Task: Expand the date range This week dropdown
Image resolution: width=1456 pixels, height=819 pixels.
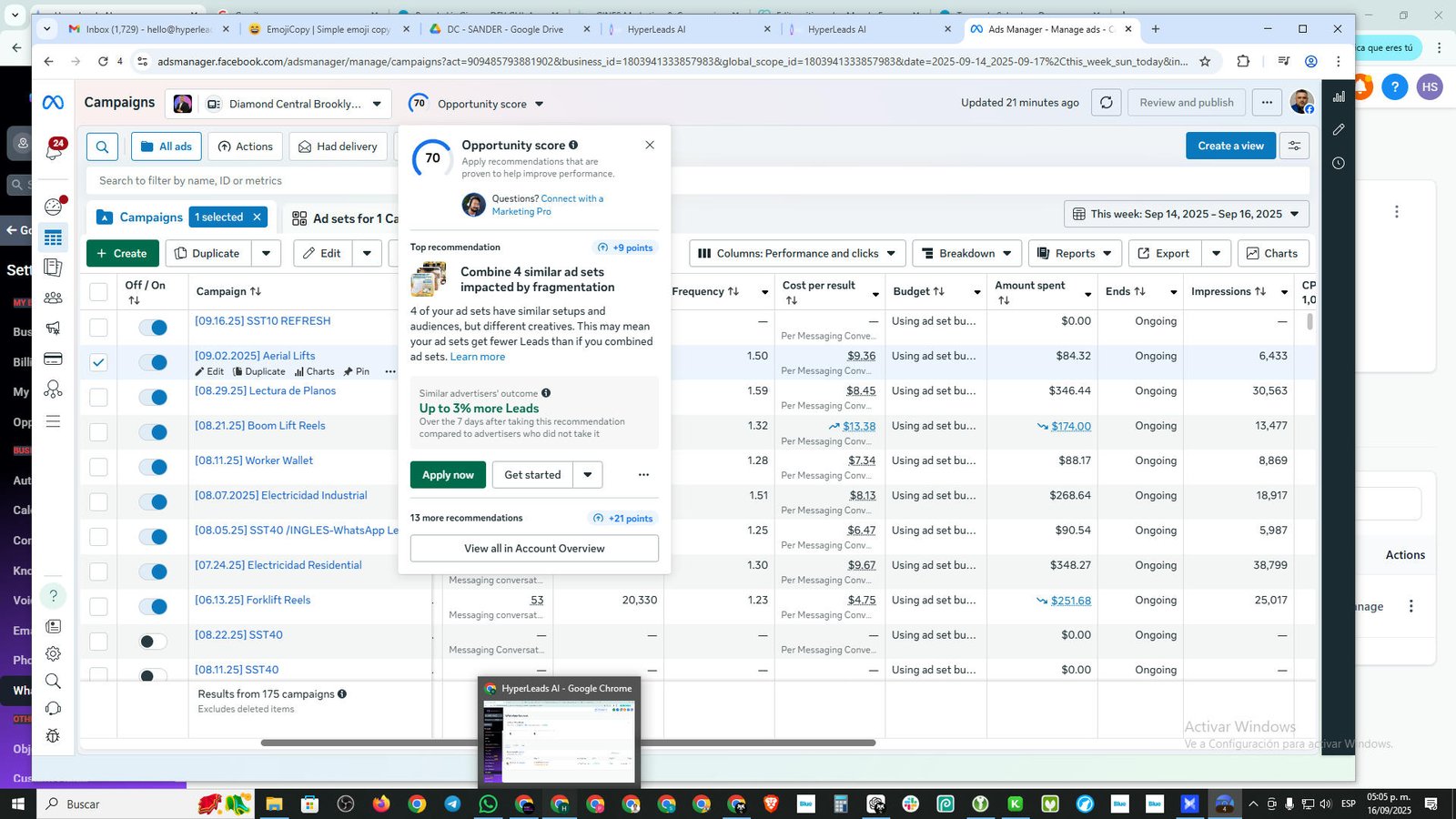Action: [x=1187, y=214]
